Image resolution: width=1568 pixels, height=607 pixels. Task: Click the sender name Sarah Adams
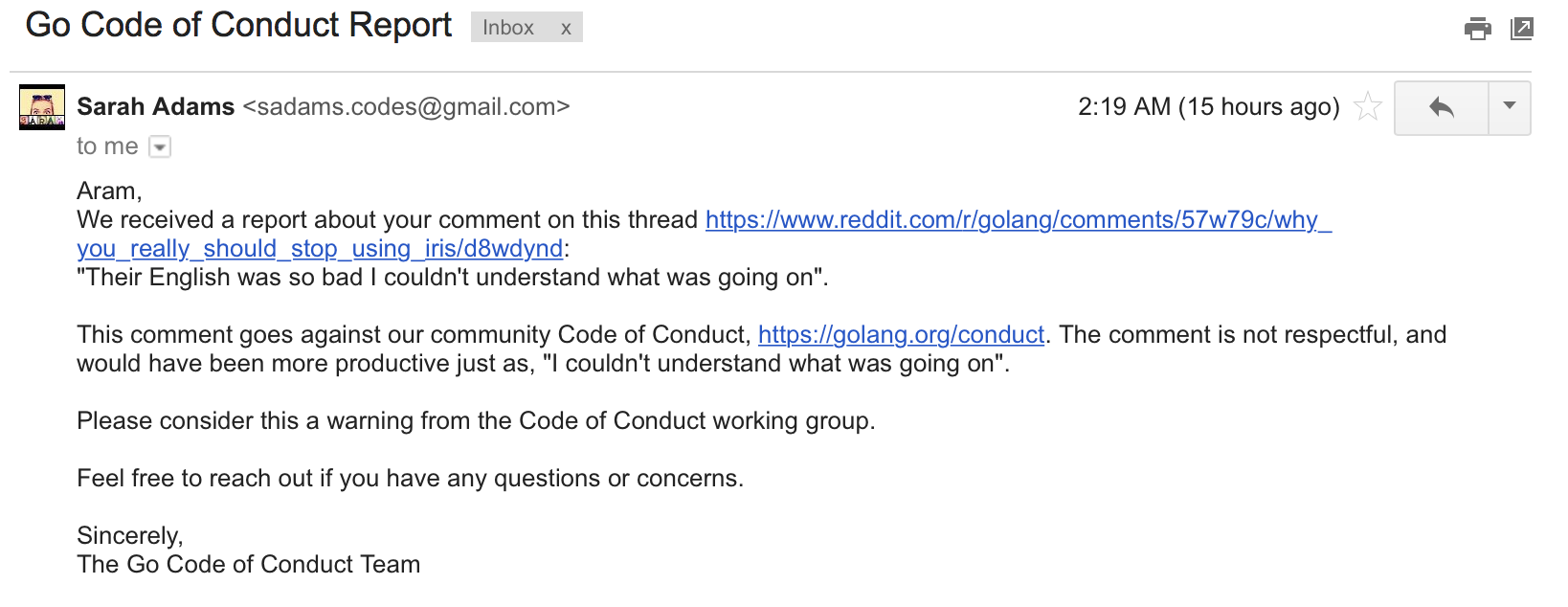155,106
